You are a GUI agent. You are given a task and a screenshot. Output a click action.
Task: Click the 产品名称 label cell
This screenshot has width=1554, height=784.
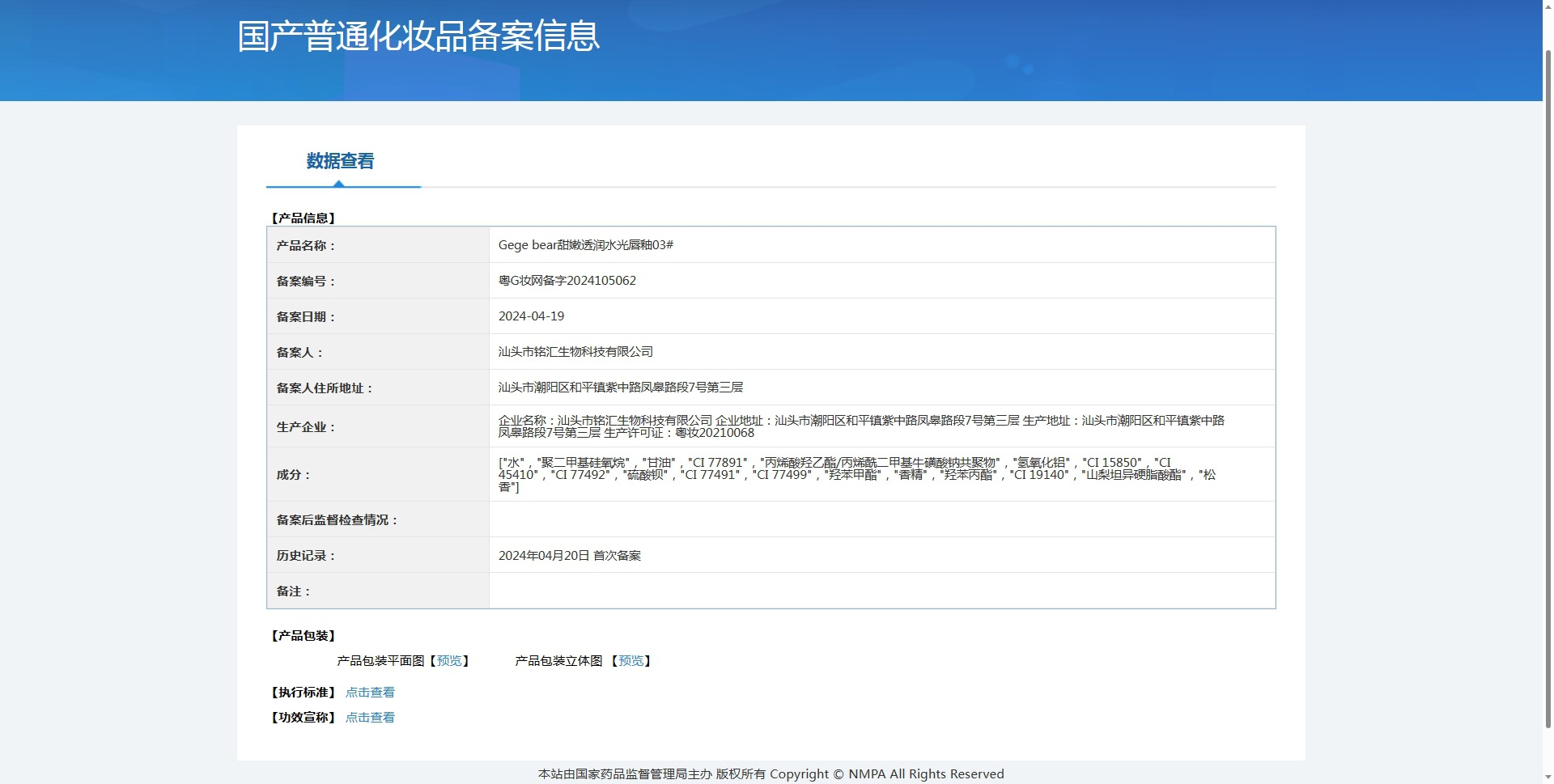(378, 245)
